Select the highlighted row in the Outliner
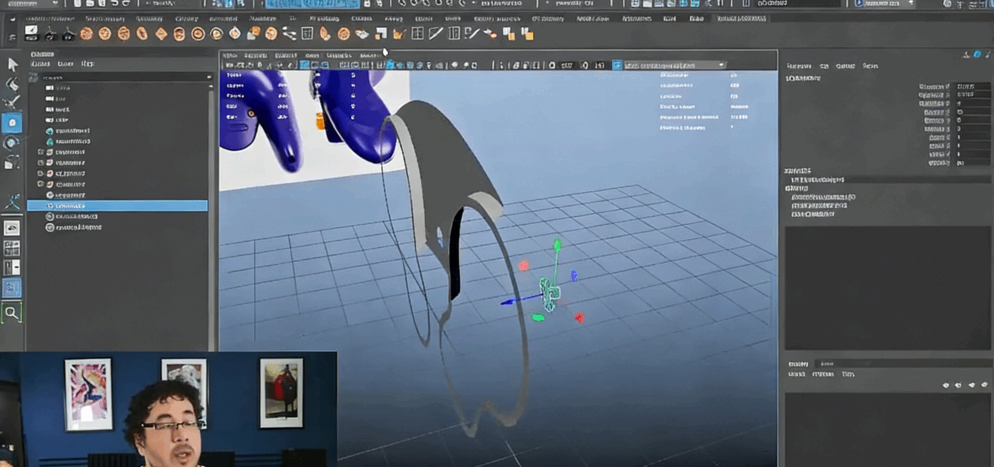The height and width of the screenshot is (467, 994). click(x=117, y=206)
